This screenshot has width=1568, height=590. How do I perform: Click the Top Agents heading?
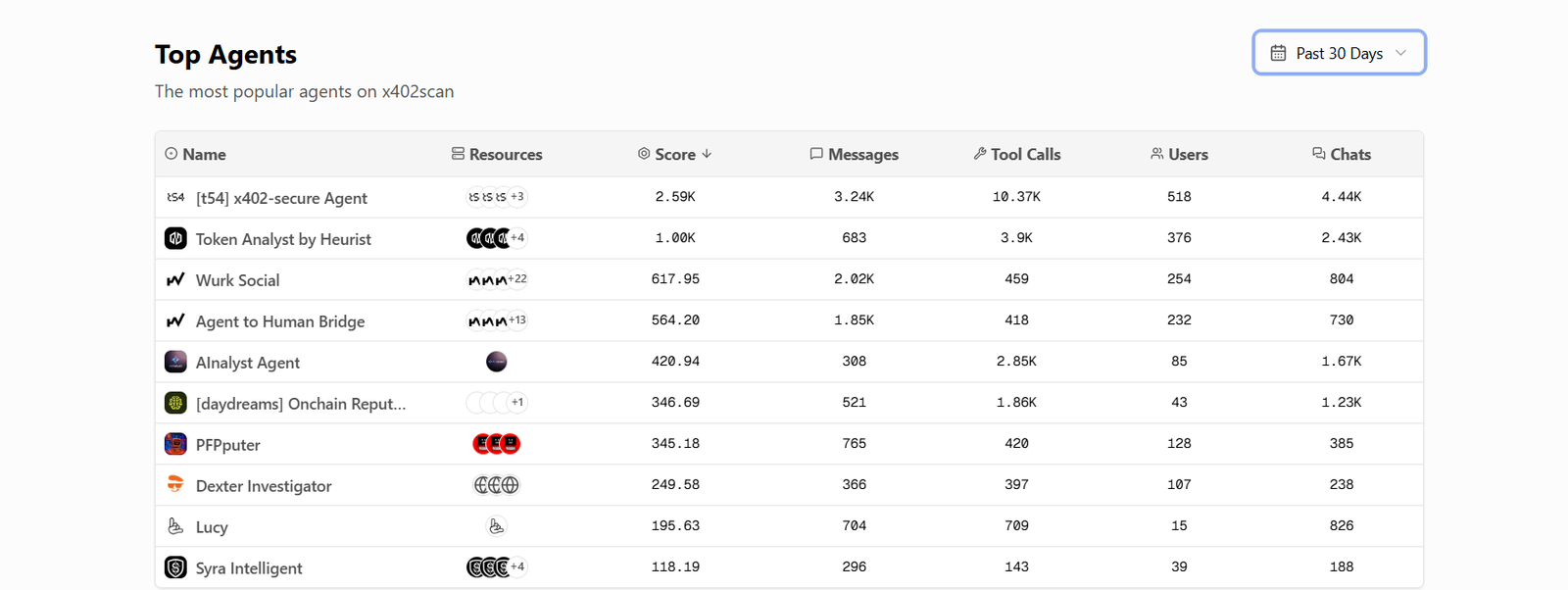click(x=225, y=55)
